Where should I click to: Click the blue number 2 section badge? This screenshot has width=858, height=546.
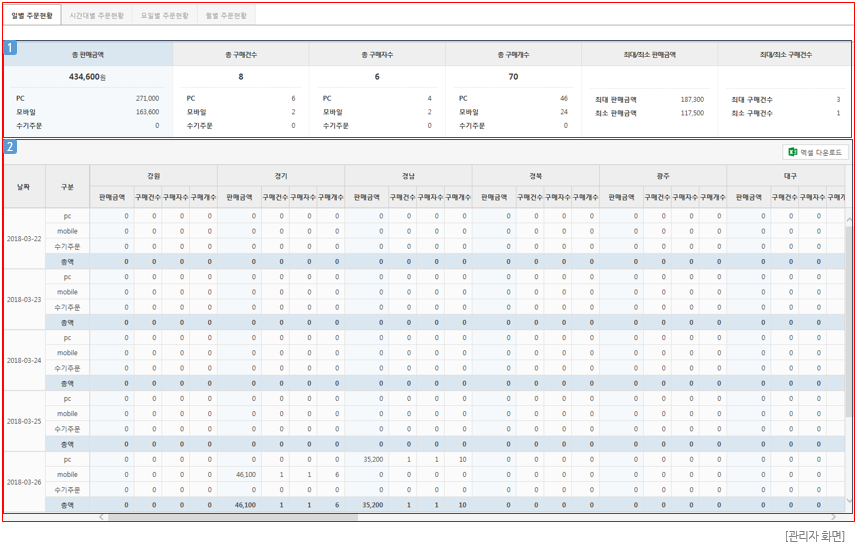pos(10,147)
